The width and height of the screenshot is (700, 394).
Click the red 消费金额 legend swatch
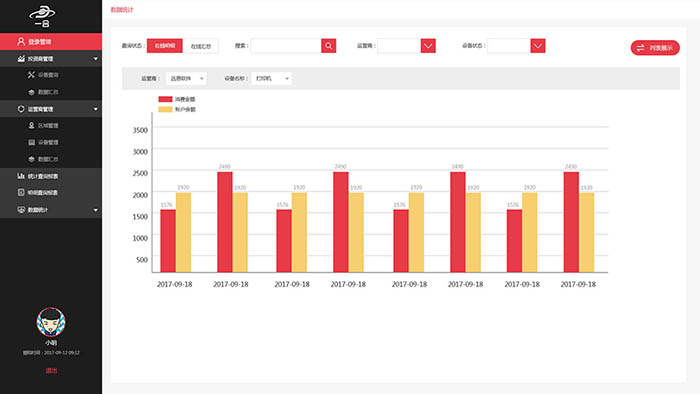165,99
